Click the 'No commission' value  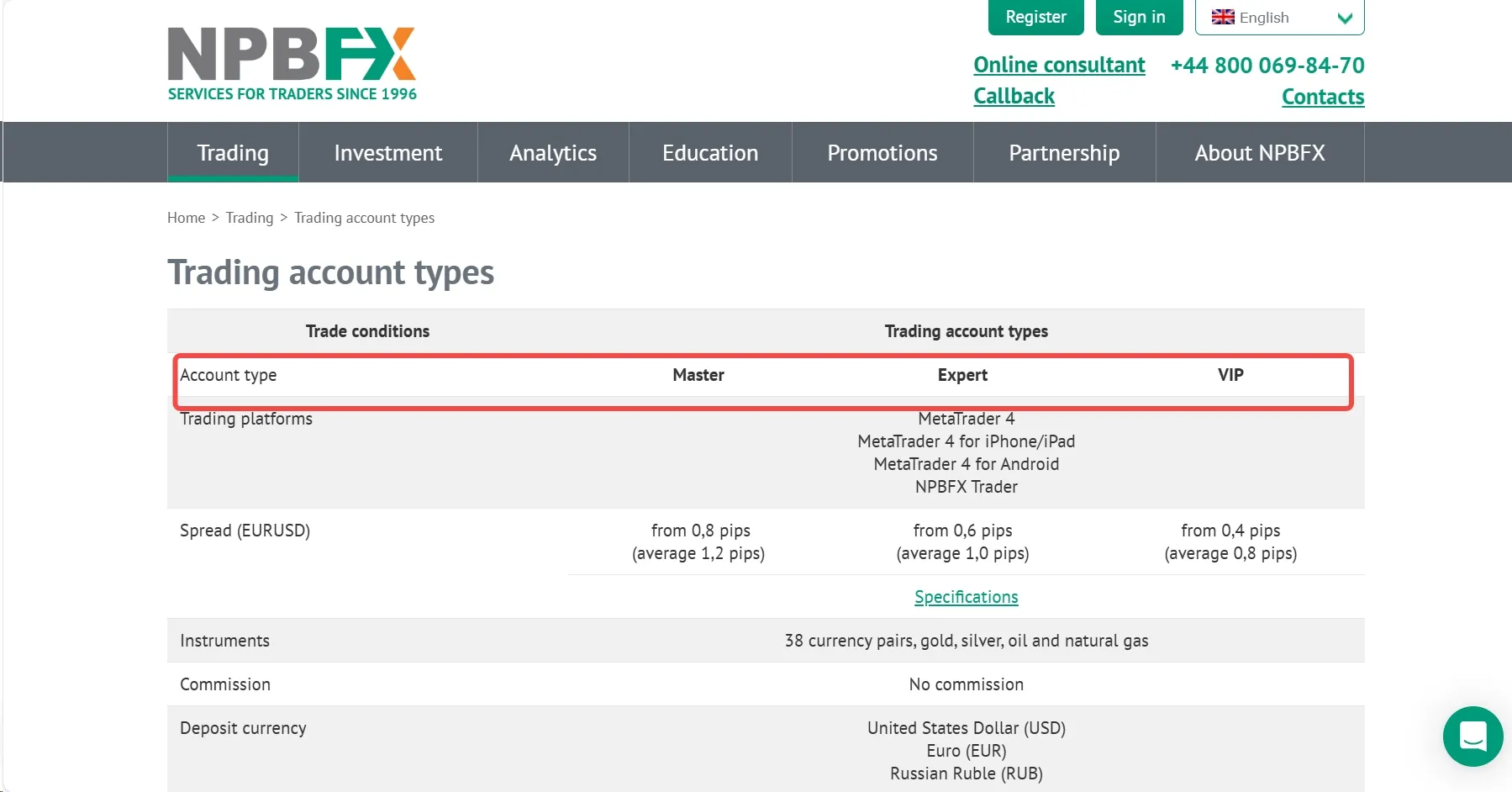966,684
